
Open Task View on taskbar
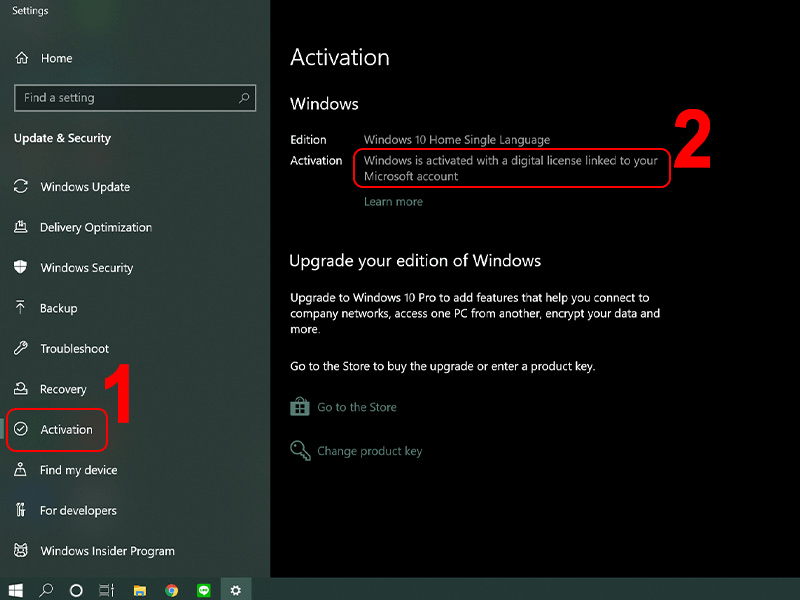click(x=107, y=590)
